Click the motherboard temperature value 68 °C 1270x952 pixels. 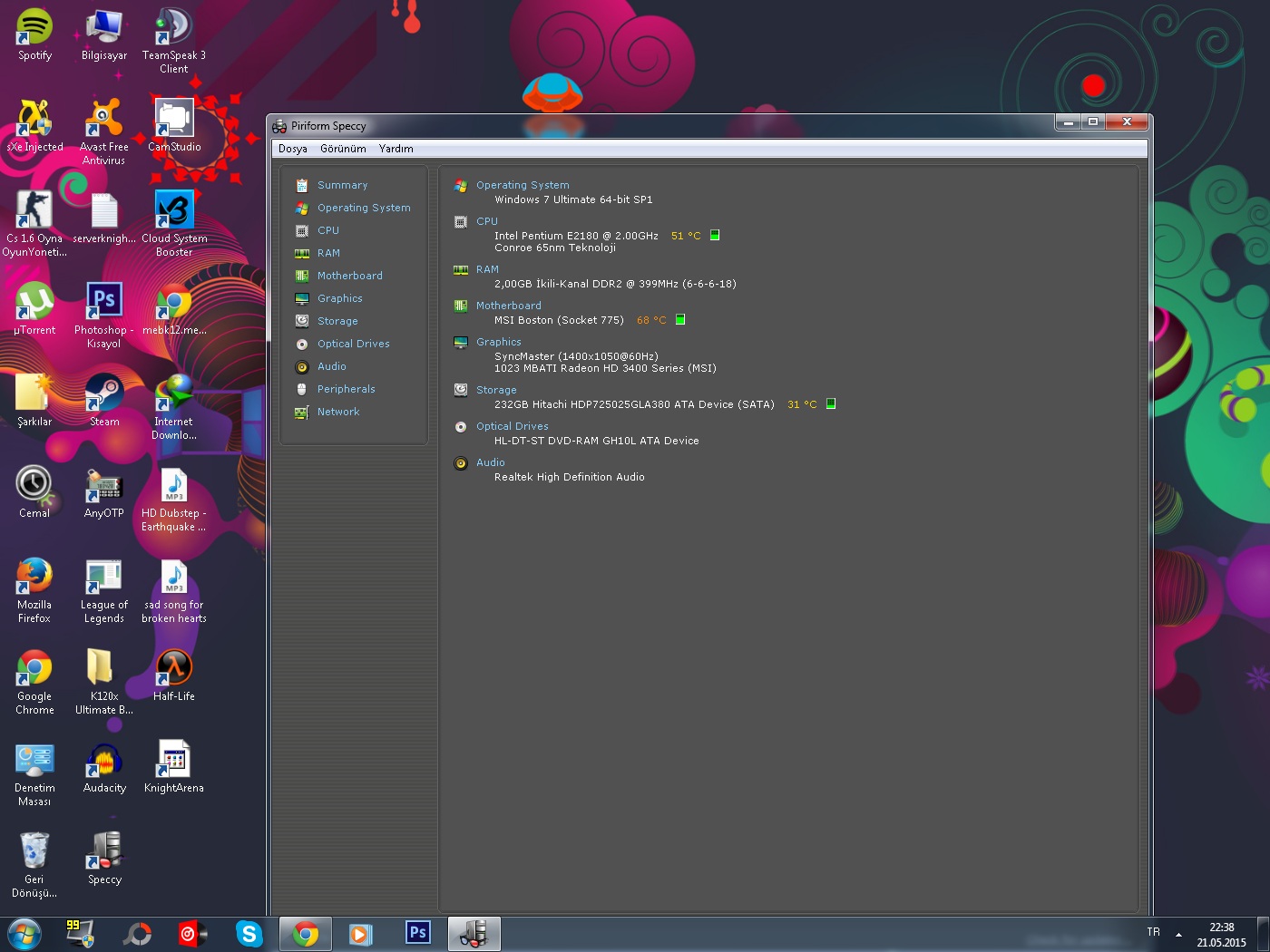coord(651,320)
